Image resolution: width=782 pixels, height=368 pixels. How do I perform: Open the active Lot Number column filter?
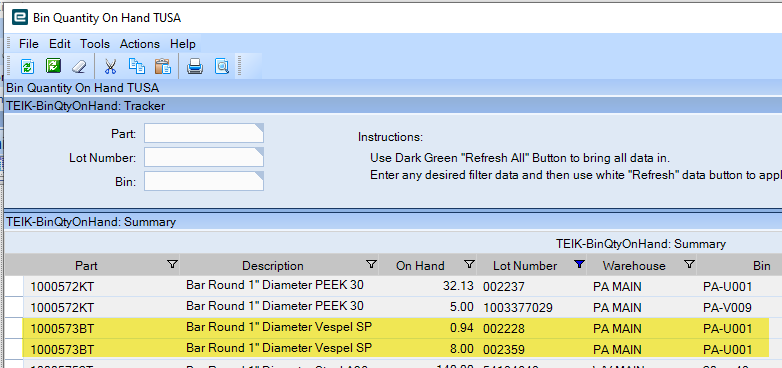point(579,264)
